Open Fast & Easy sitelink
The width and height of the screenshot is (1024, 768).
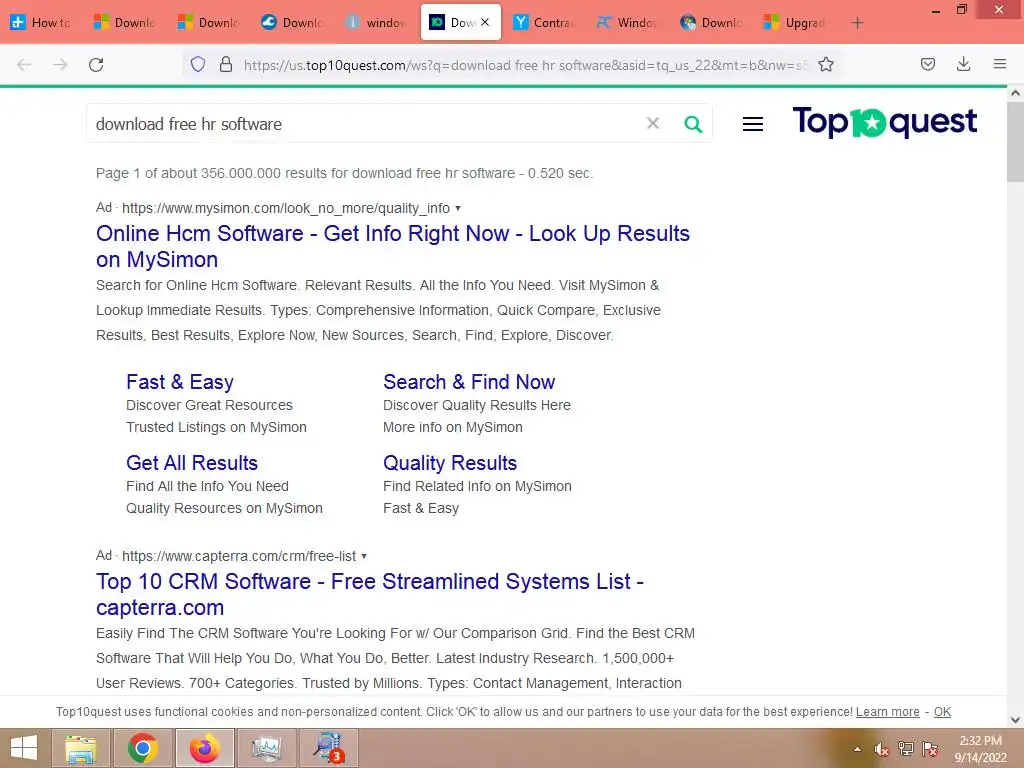pyautogui.click(x=180, y=381)
